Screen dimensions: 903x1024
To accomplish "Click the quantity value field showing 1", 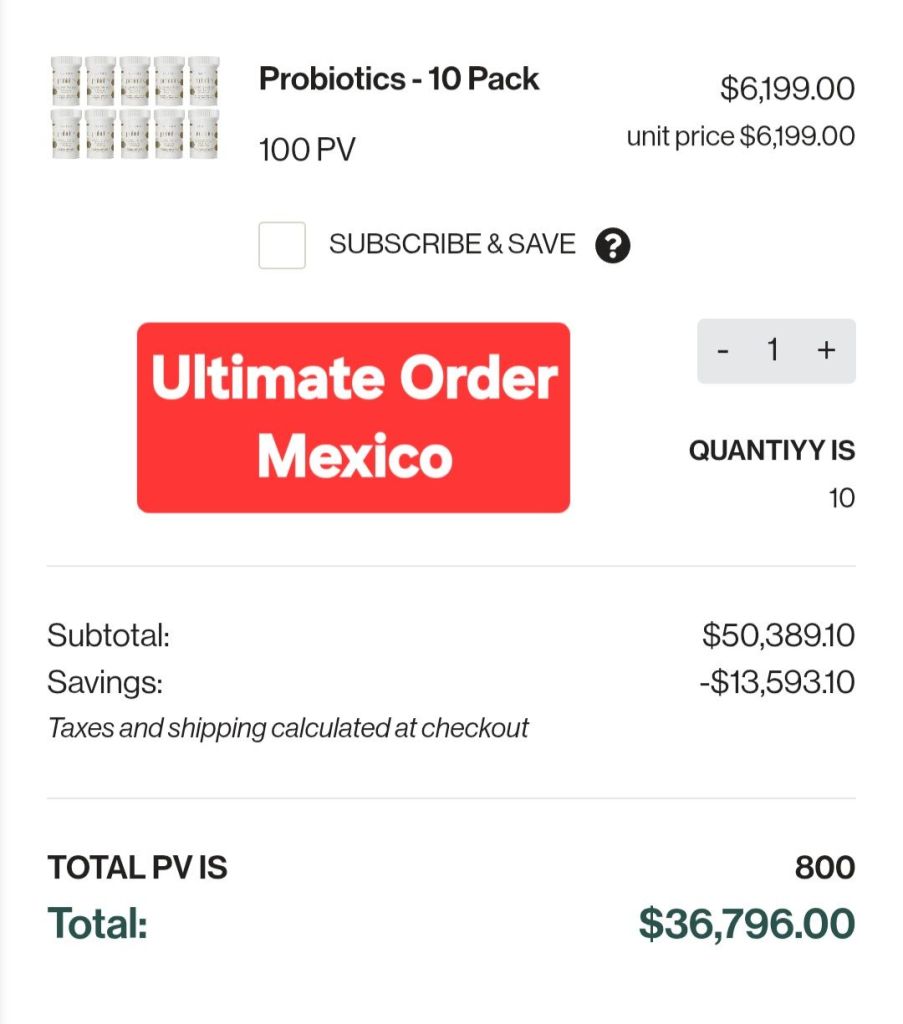I will pos(773,351).
